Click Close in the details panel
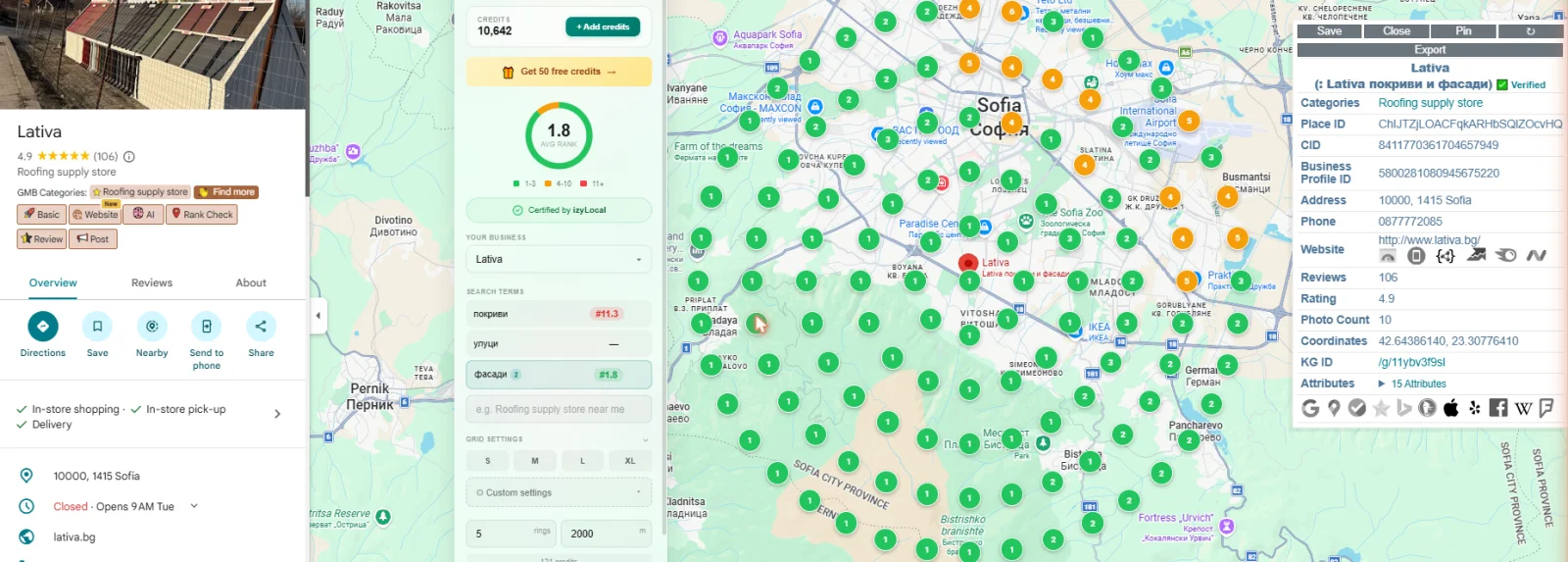Viewport: 1568px width, 562px height. point(1396,31)
